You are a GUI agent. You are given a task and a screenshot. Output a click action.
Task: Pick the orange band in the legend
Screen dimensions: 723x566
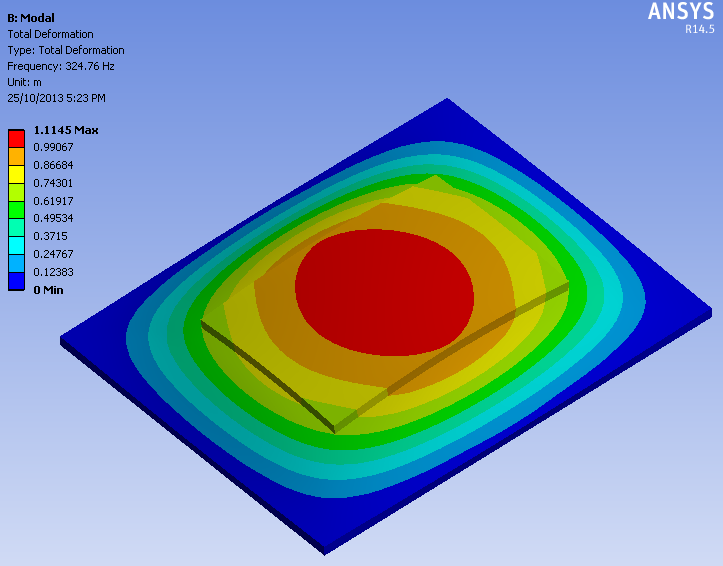(x=16, y=156)
